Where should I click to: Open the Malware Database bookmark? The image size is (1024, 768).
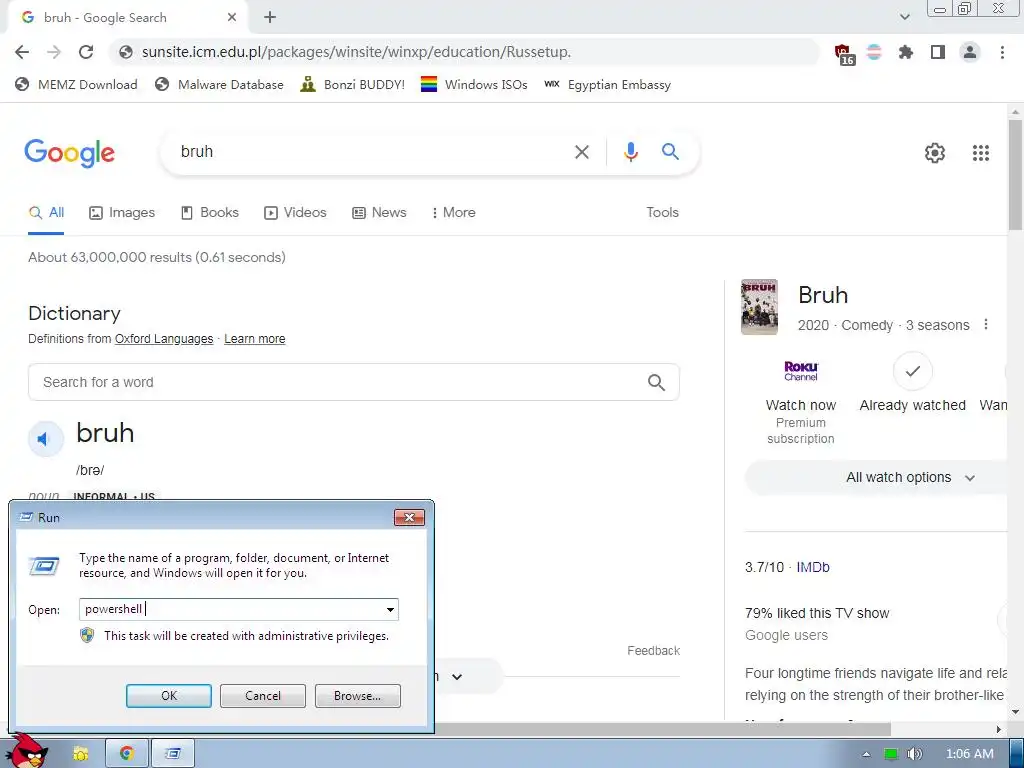click(x=219, y=84)
